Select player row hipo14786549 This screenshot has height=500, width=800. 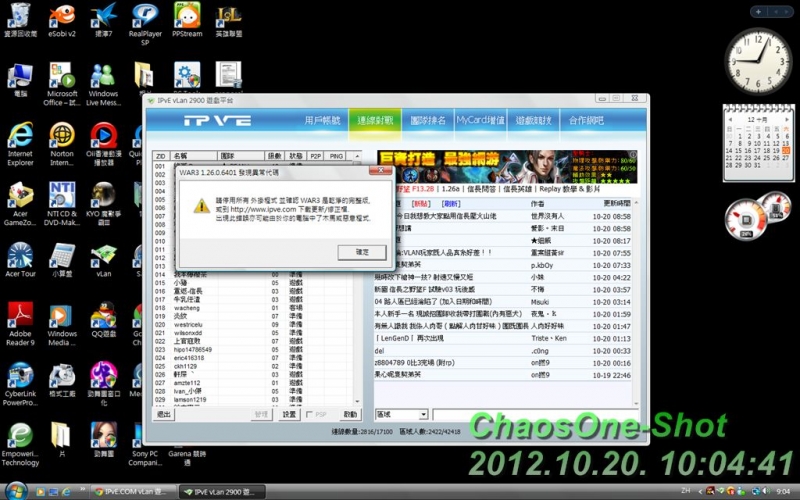253,349
